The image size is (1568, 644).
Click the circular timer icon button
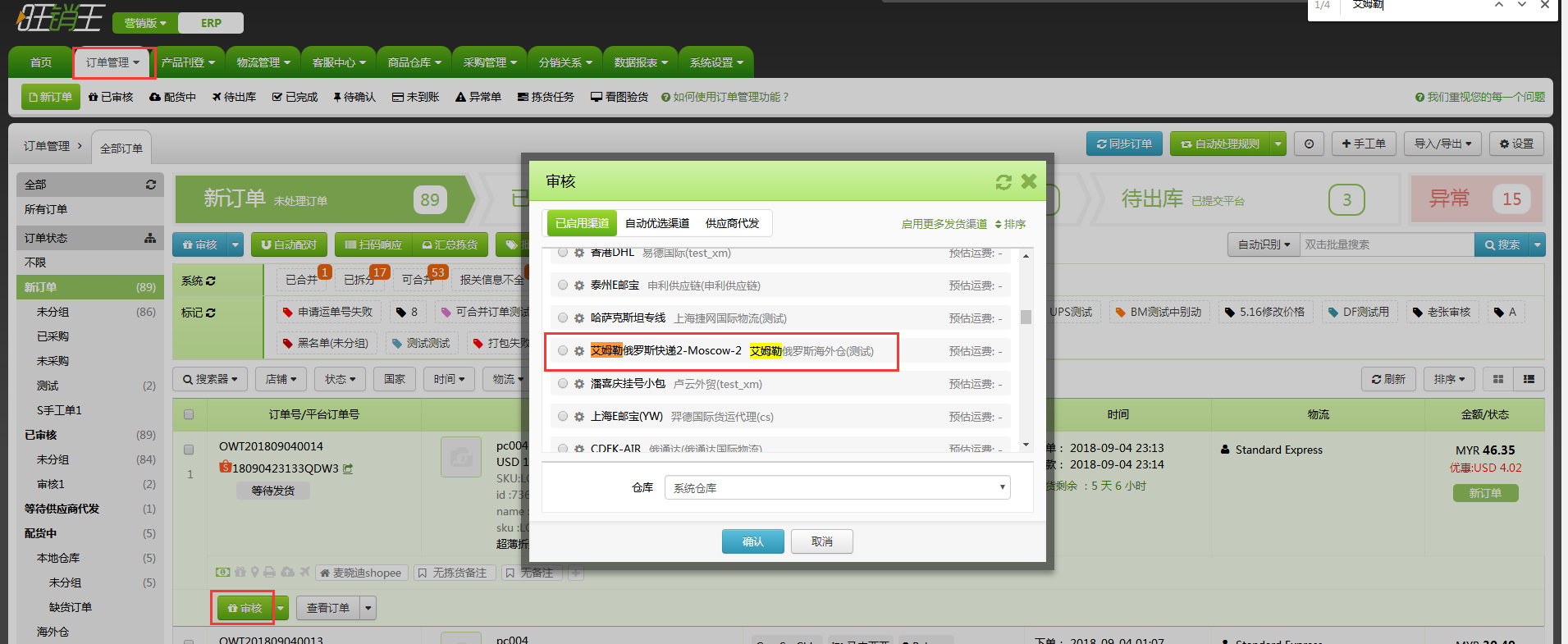coord(1309,144)
